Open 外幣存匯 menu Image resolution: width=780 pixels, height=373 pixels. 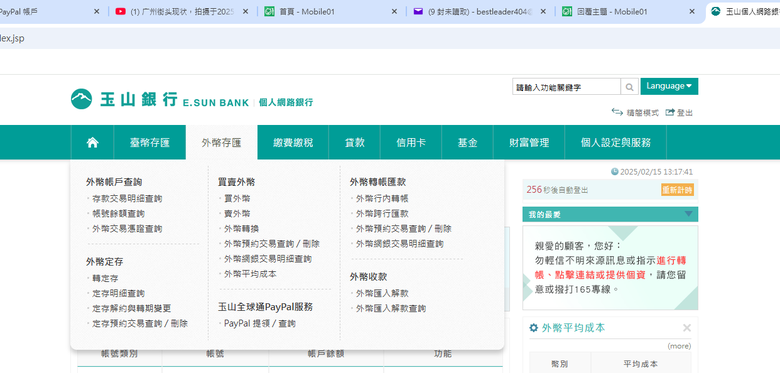coord(221,143)
